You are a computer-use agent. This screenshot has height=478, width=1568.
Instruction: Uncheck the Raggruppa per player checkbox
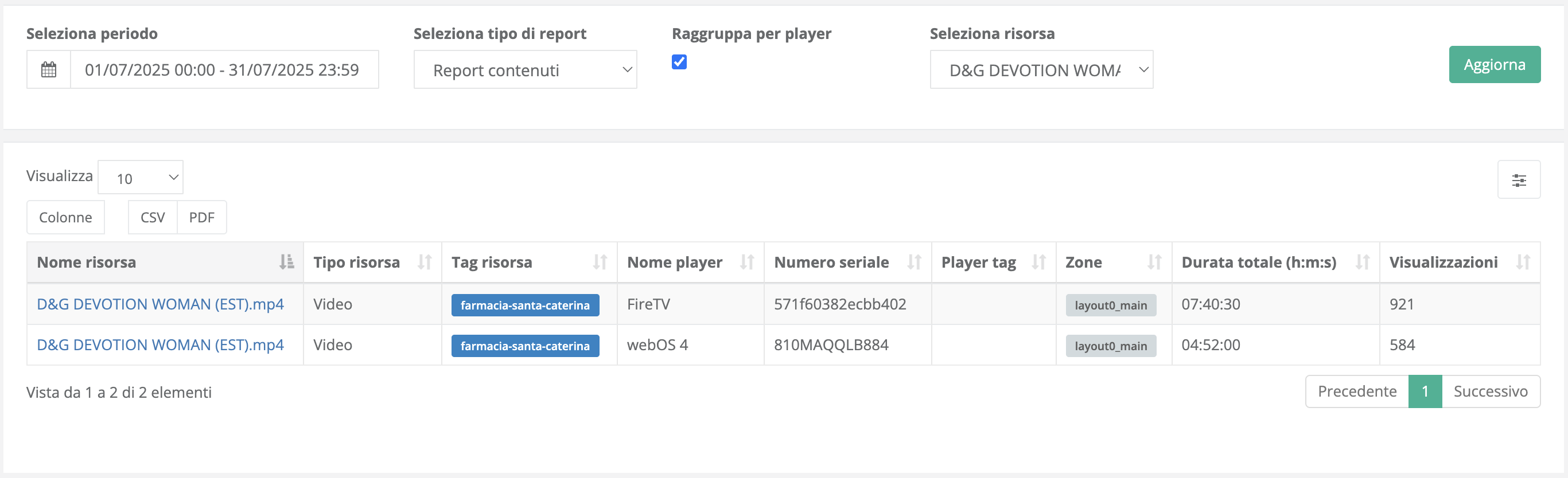point(679,62)
